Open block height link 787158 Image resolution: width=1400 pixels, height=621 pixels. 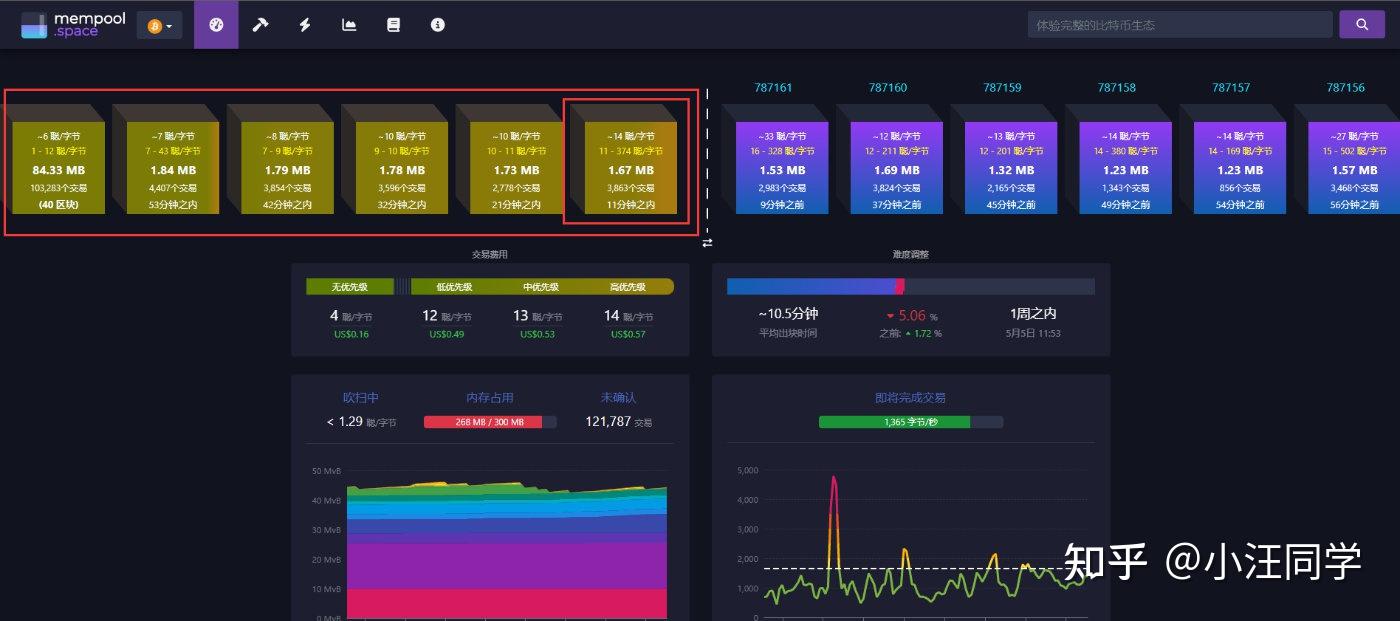click(x=1116, y=88)
